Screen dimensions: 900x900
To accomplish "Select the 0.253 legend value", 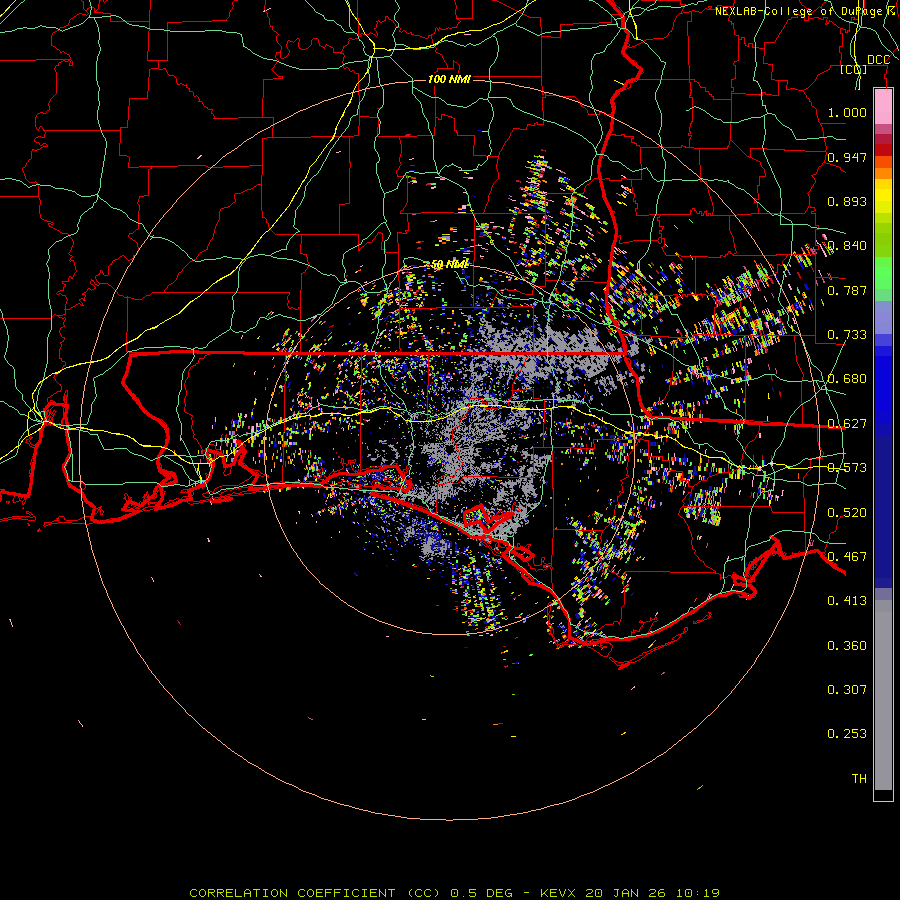I will [x=847, y=734].
